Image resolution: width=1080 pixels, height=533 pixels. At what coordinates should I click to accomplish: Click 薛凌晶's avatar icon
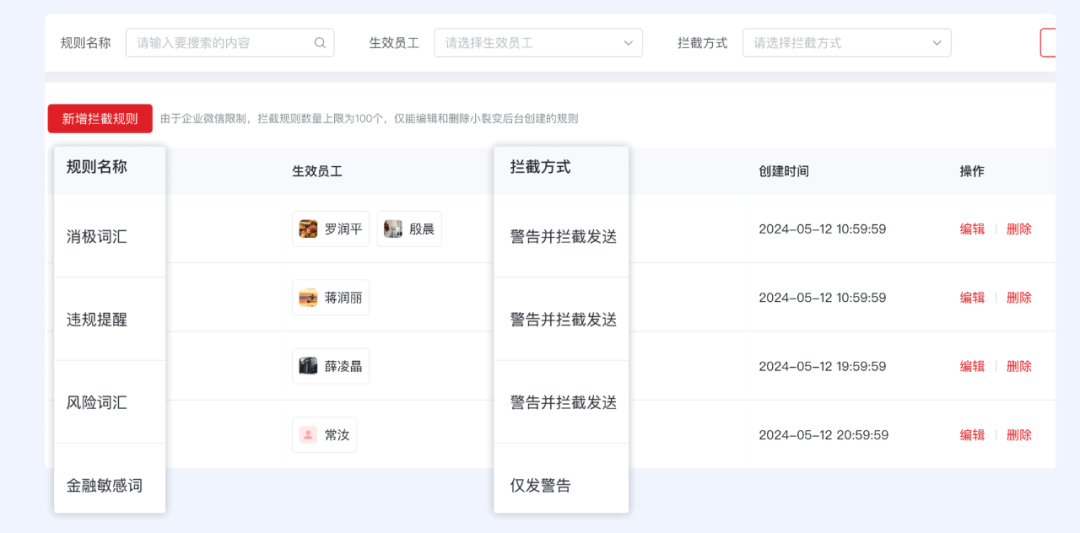point(309,367)
